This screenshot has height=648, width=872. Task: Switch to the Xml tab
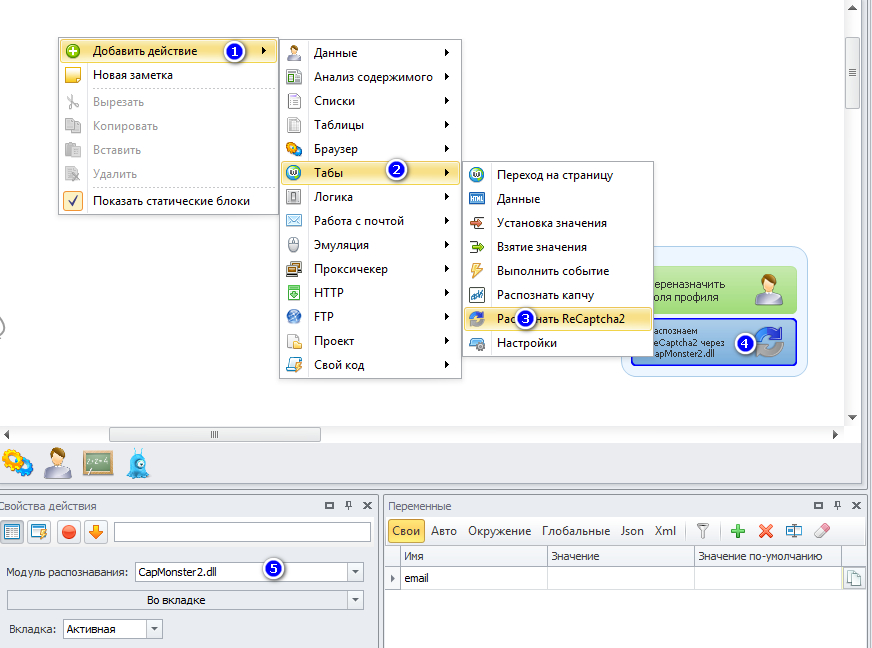[665, 531]
